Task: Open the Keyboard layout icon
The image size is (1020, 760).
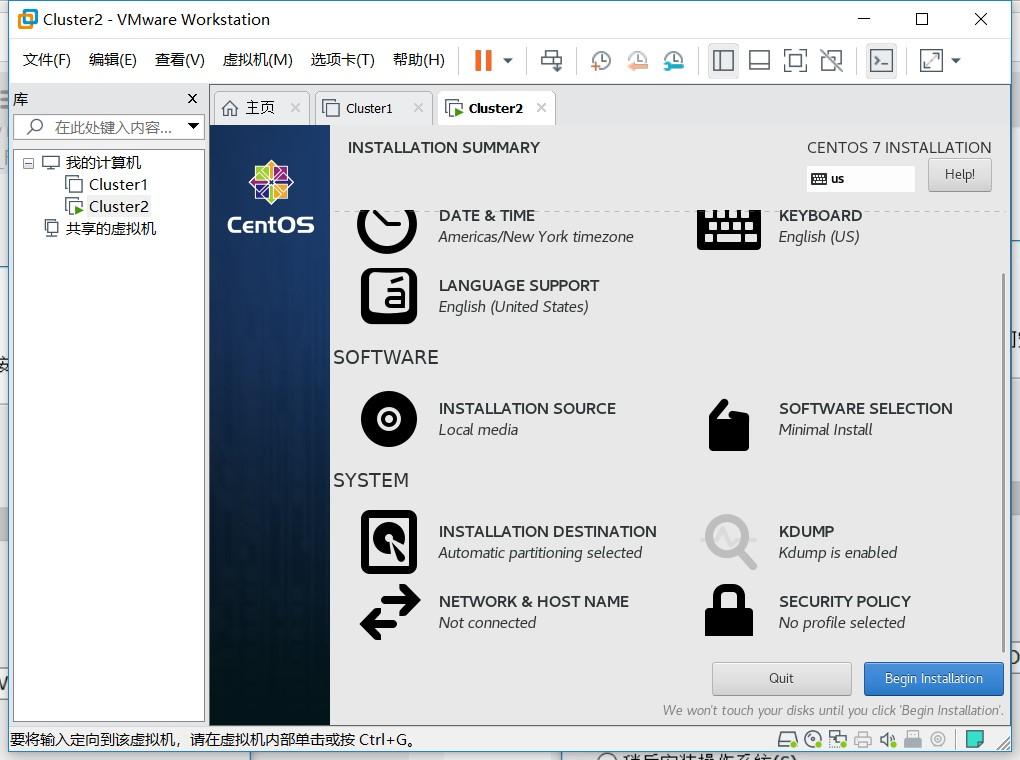Action: click(x=729, y=230)
